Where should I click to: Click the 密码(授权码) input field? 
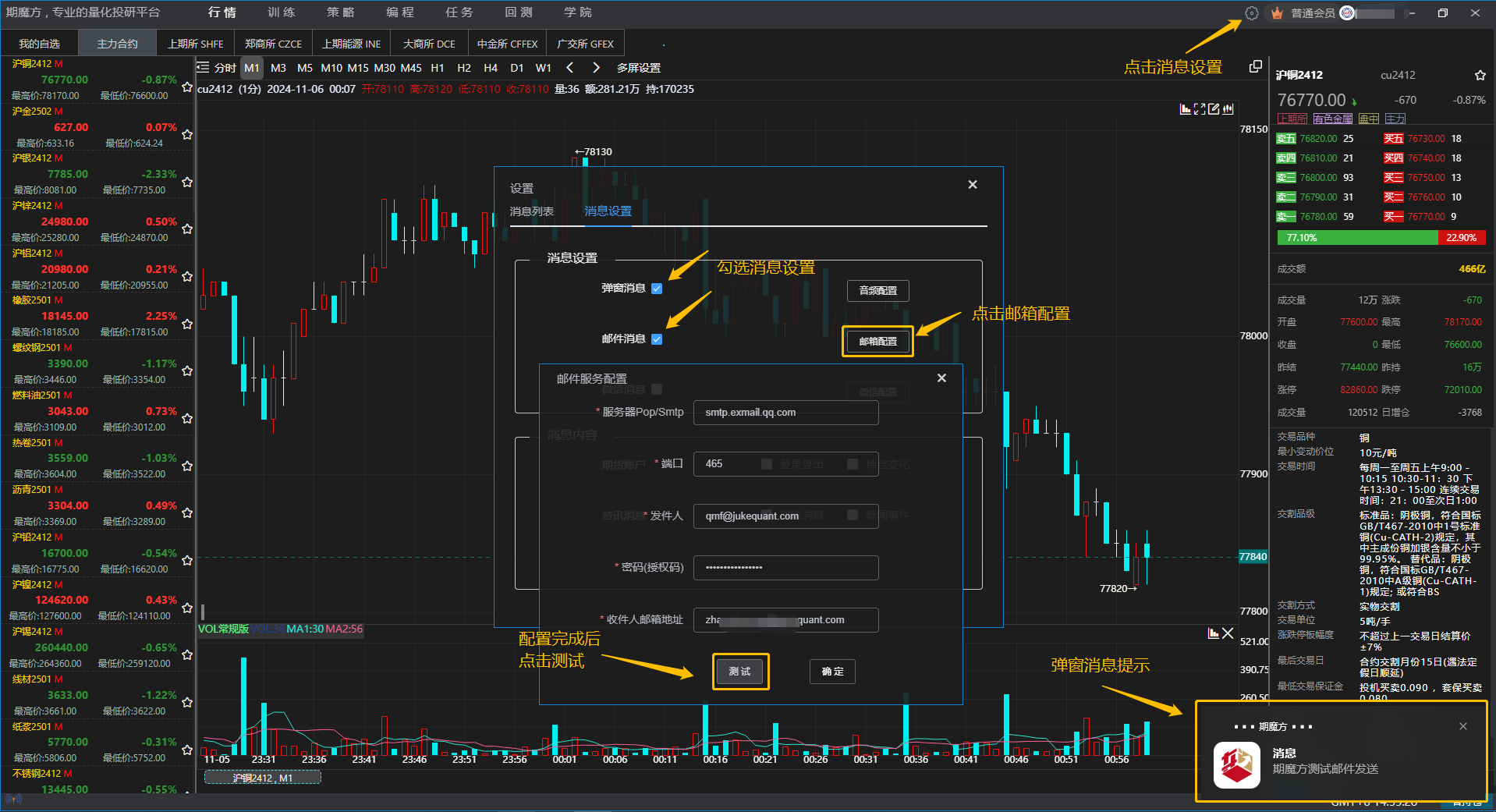pyautogui.click(x=785, y=568)
